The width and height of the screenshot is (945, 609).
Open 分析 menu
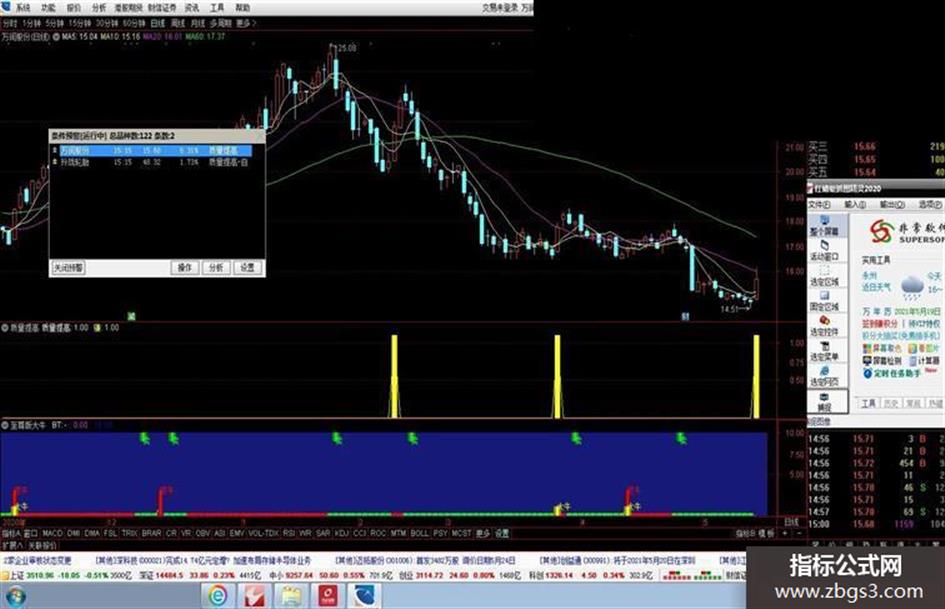(99, 8)
